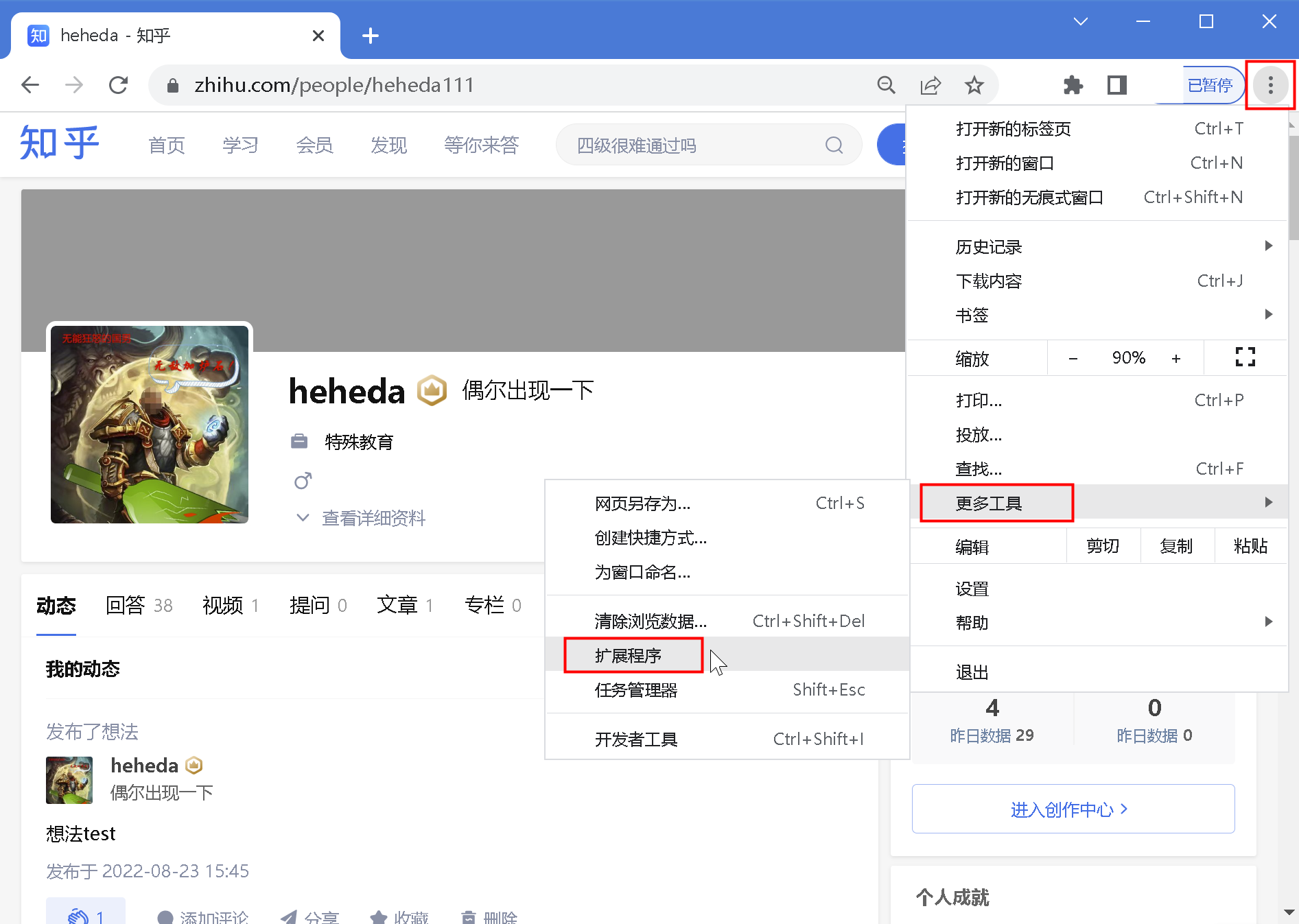
Task: Switch to the 回答 tab
Action: pyautogui.click(x=128, y=605)
